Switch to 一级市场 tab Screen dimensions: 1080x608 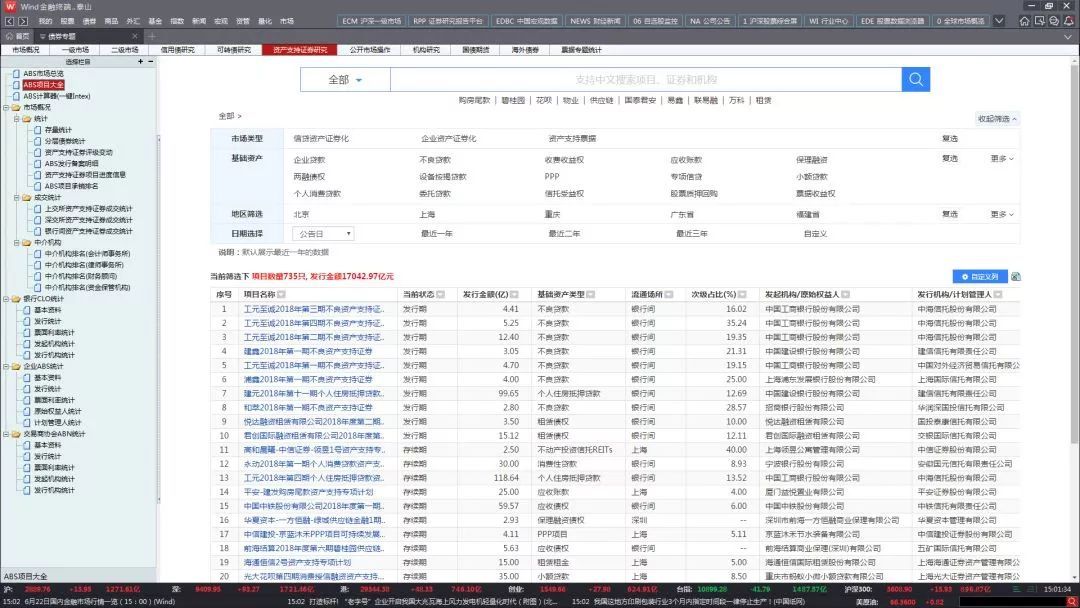pos(75,50)
